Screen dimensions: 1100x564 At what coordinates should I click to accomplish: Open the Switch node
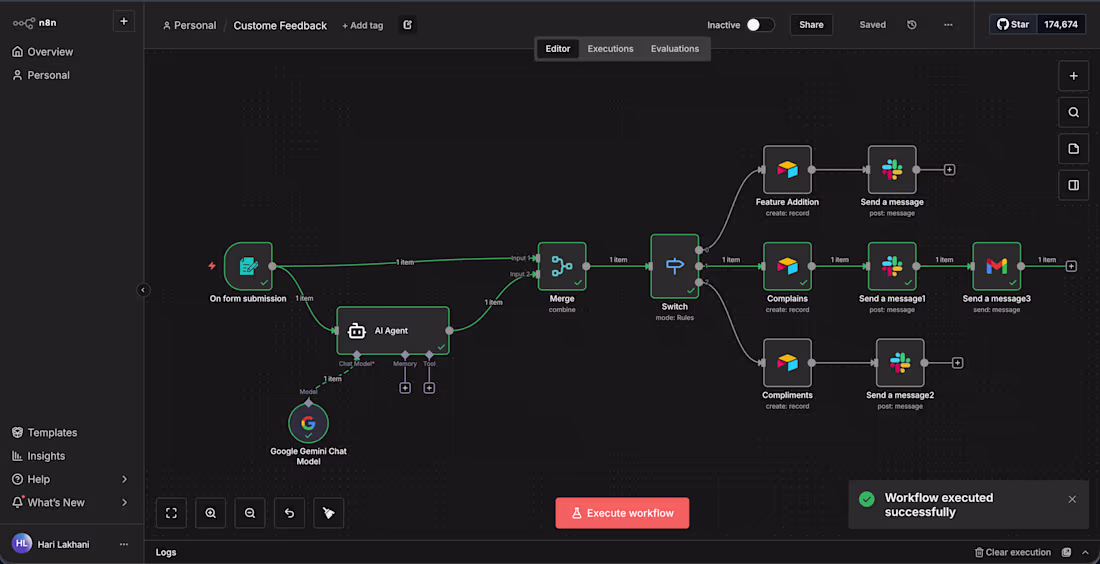675,266
